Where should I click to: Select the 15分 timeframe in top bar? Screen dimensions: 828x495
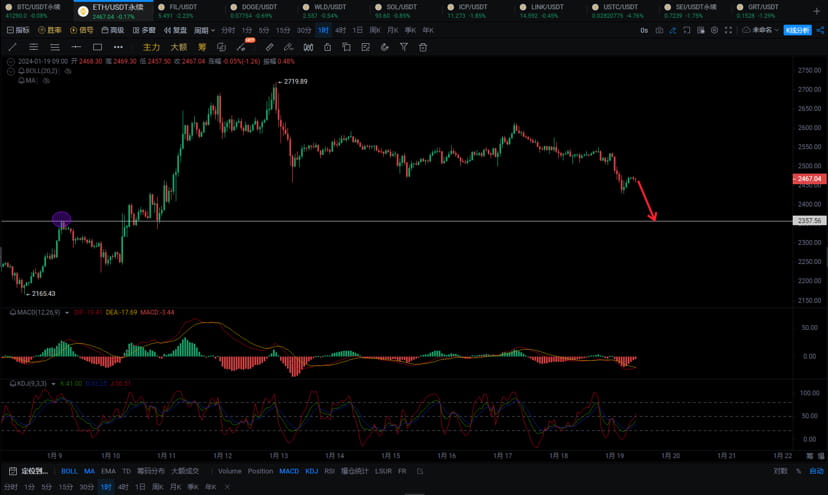[283, 31]
